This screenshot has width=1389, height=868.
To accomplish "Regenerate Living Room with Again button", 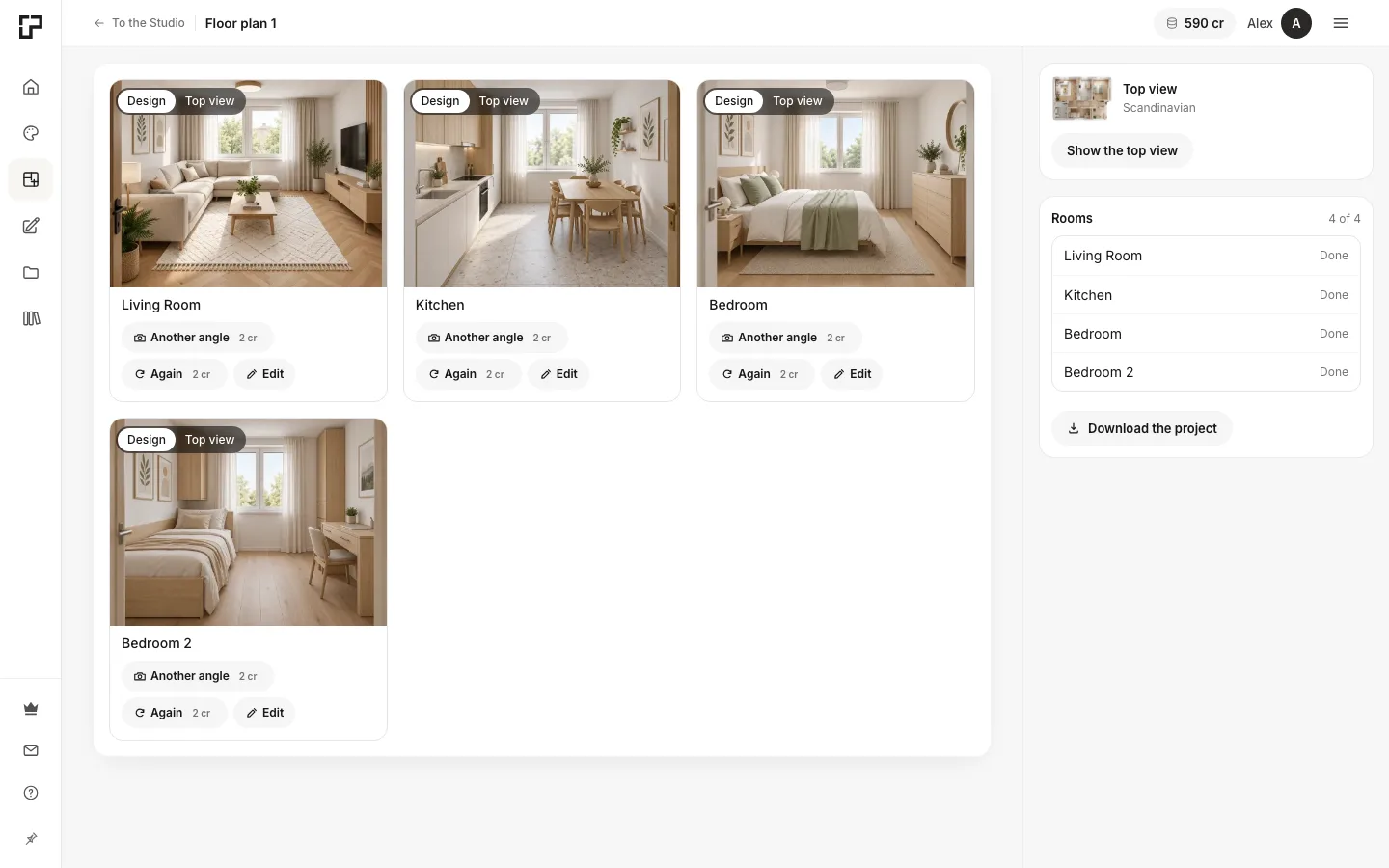I will [175, 374].
